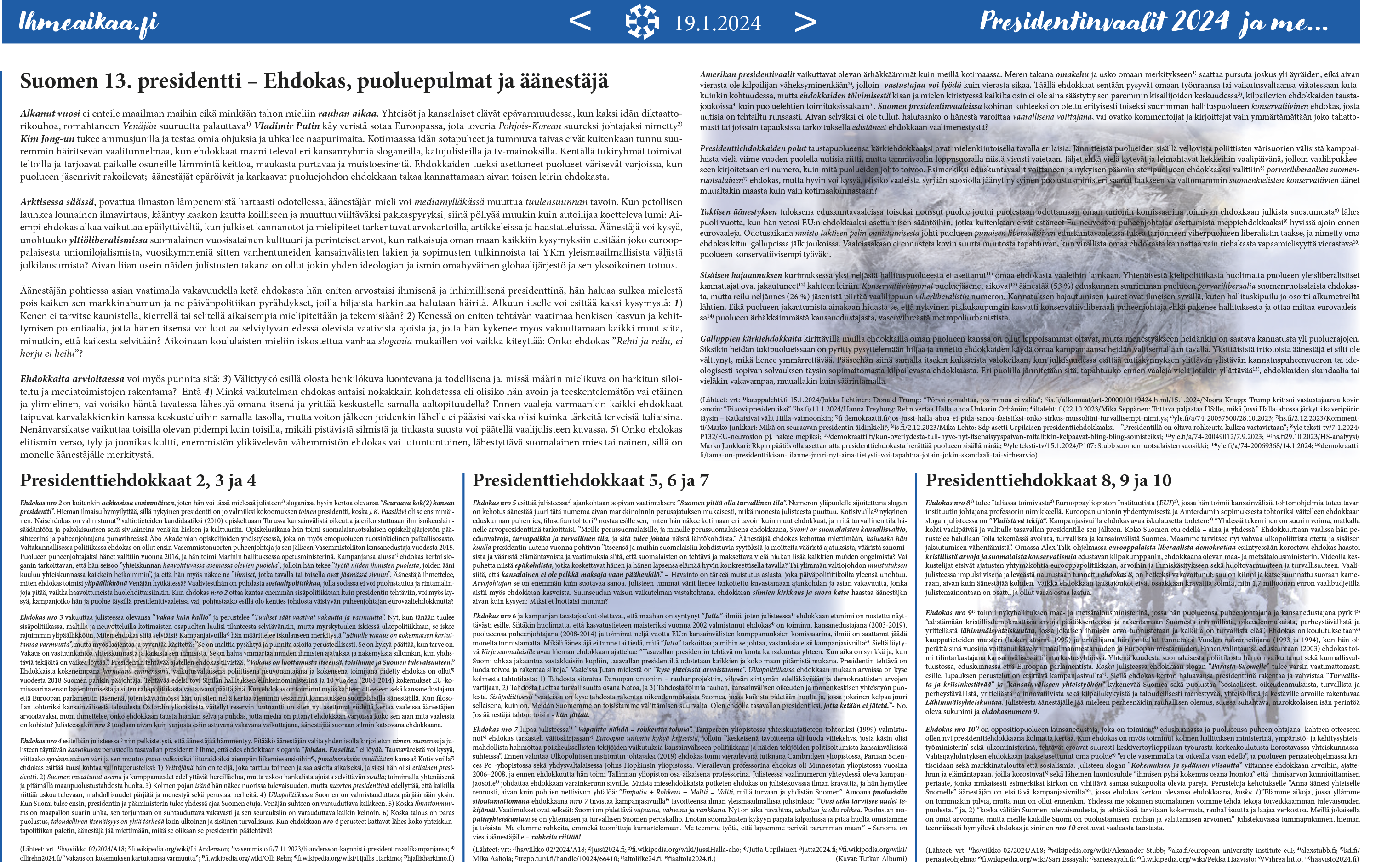Click the Ehdokas nro 9 paragraph
This screenshot has height=868, width=1393.
[1142, 663]
